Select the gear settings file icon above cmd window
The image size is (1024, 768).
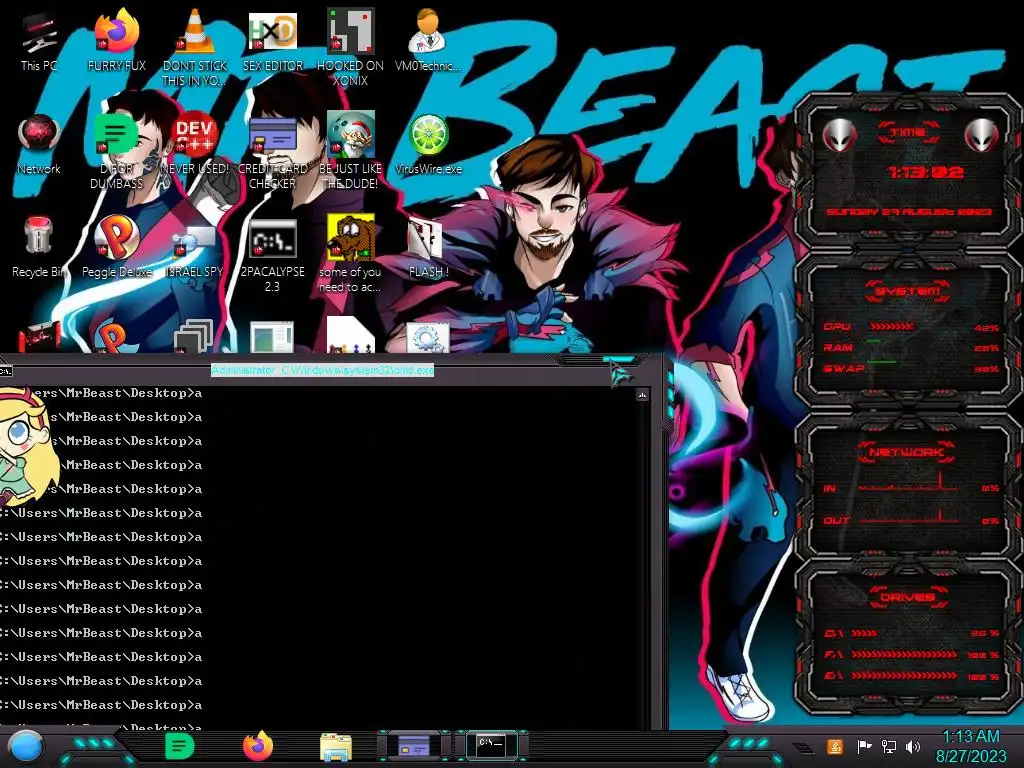click(428, 337)
